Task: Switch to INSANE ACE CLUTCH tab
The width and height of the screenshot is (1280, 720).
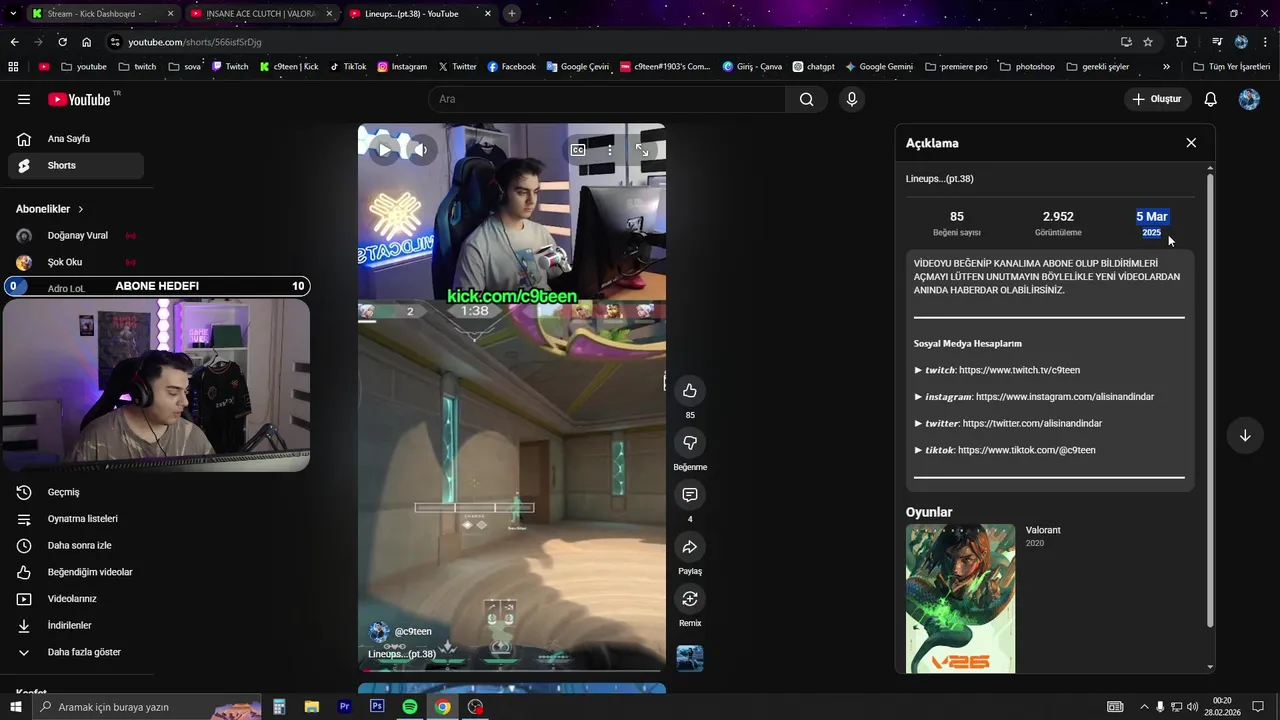Action: coord(262,14)
